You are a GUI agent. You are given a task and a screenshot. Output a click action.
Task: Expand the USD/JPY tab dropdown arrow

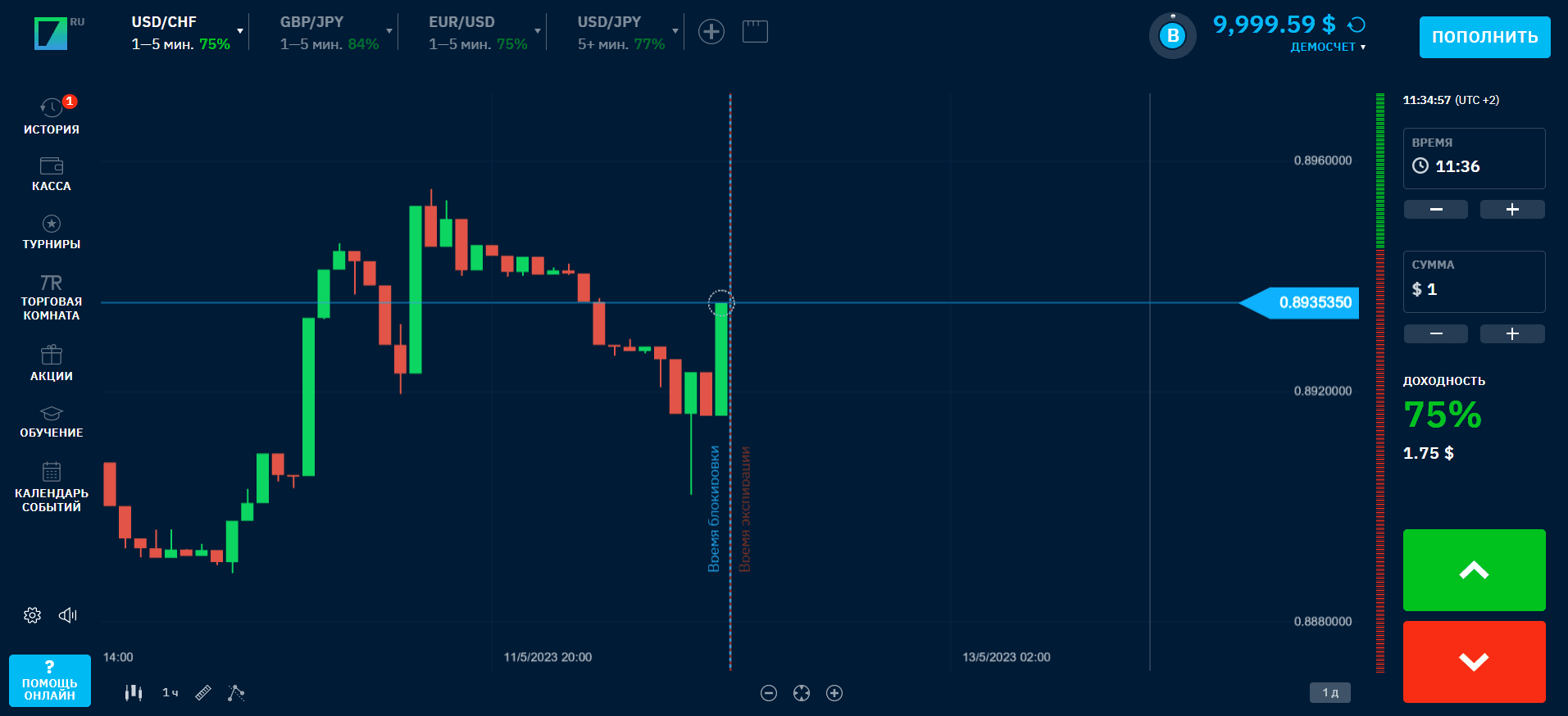point(675,31)
